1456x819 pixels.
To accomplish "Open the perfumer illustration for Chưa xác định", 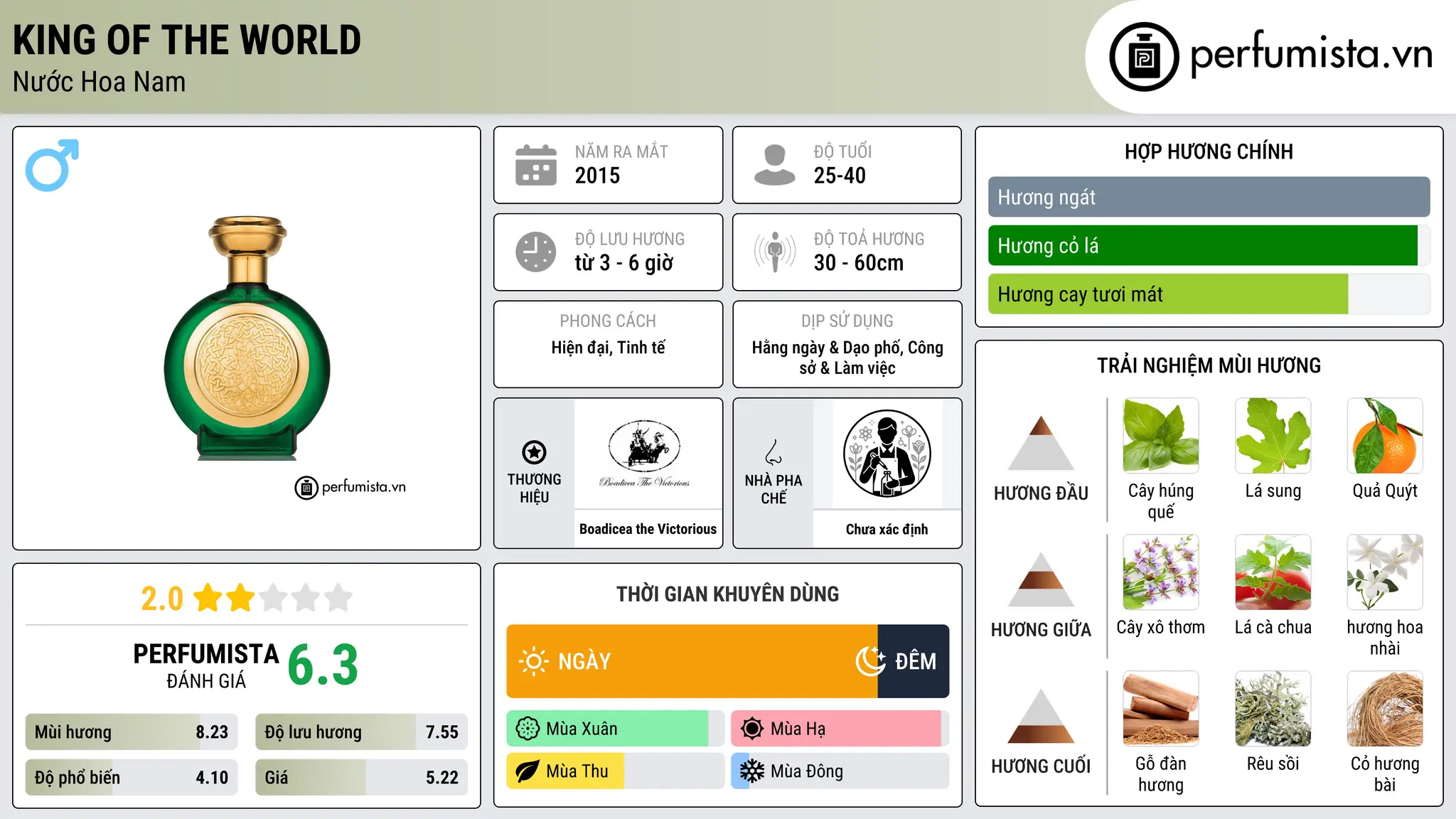I will (x=887, y=454).
